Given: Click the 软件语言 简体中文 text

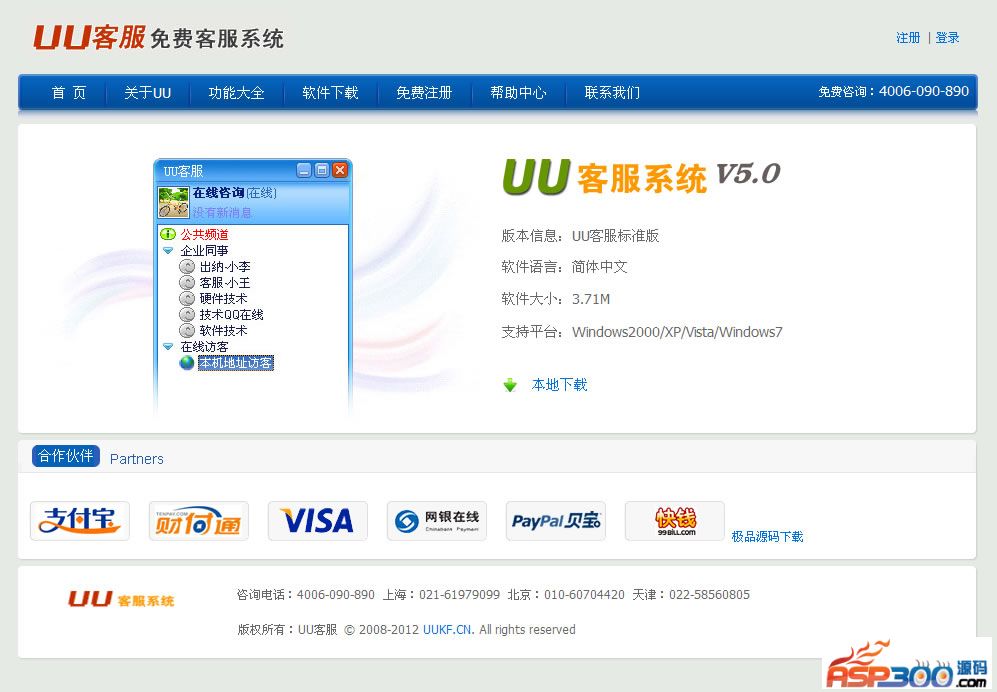Looking at the screenshot, I should coord(565,267).
